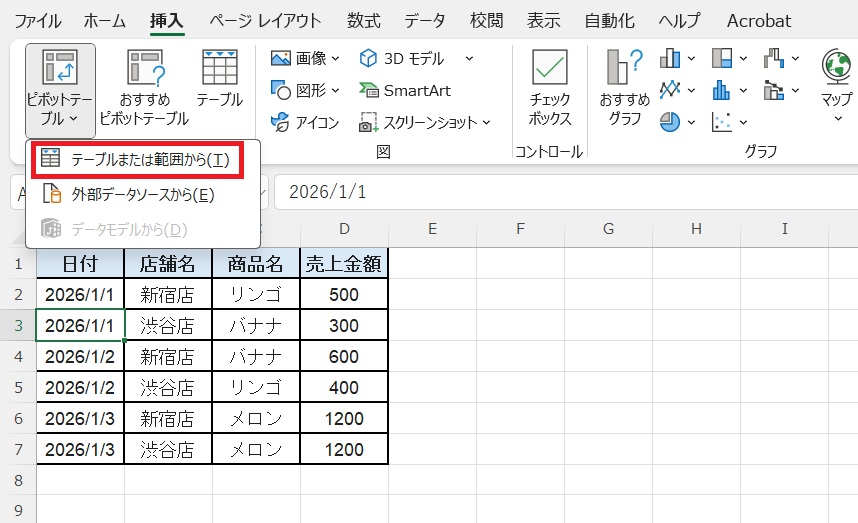
Task: Insert a チェックボックス control
Action: pos(549,88)
